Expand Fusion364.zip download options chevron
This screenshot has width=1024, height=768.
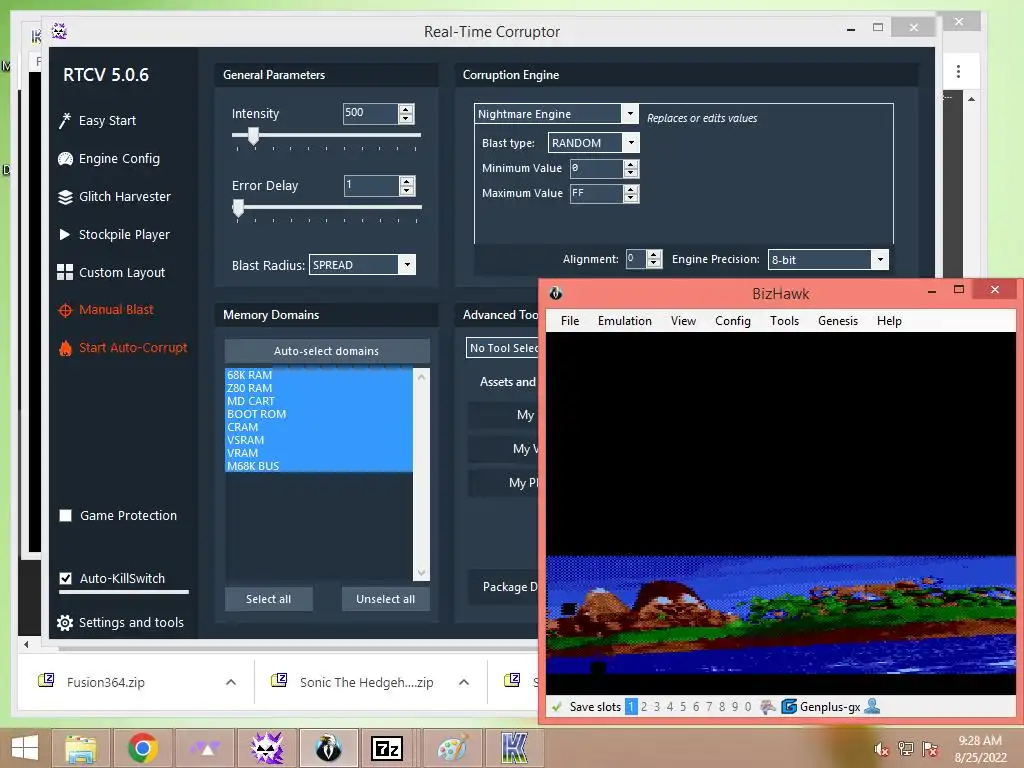[231, 682]
